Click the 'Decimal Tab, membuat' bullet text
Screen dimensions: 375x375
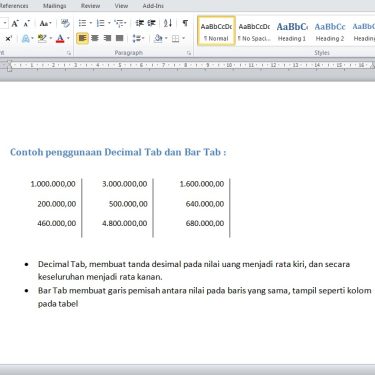pyautogui.click(x=194, y=270)
